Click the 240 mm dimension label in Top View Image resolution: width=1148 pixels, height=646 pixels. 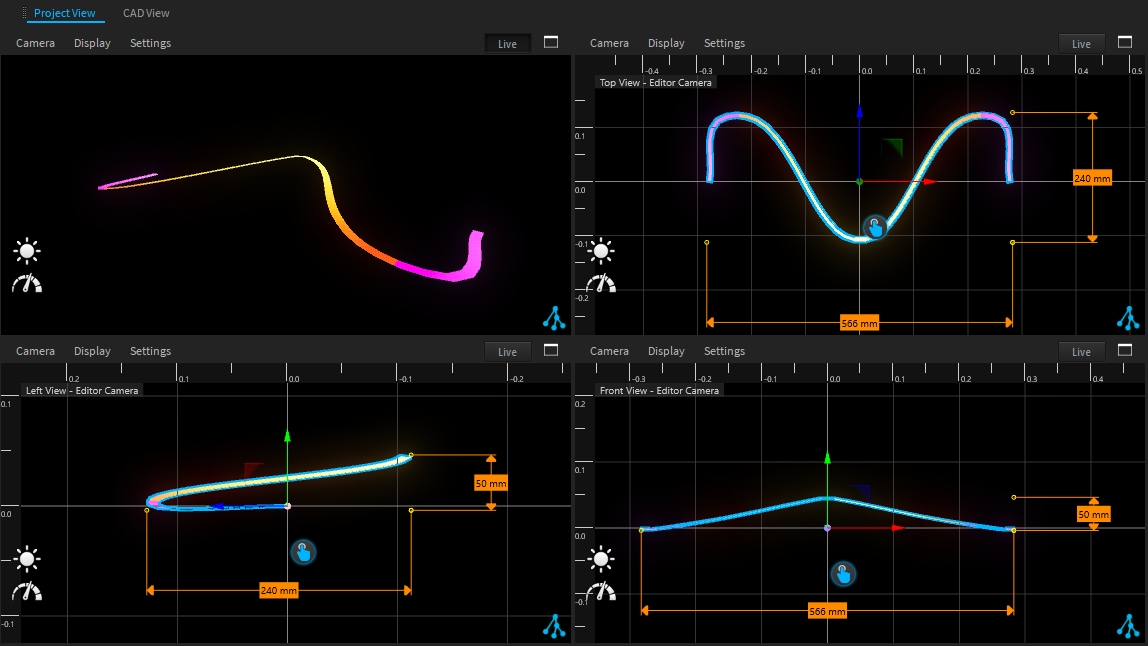pyautogui.click(x=1091, y=178)
